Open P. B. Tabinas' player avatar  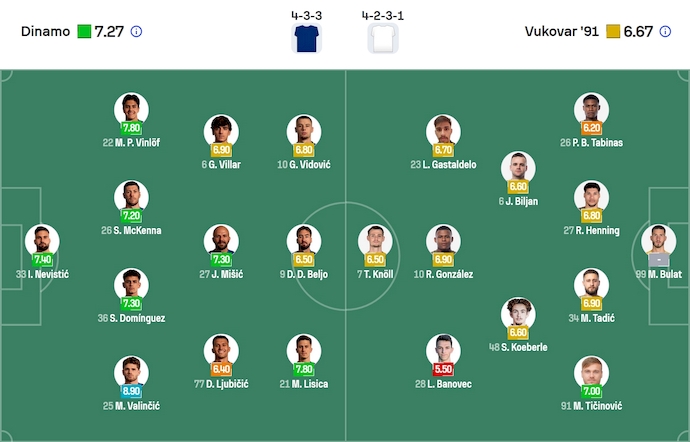(x=591, y=109)
